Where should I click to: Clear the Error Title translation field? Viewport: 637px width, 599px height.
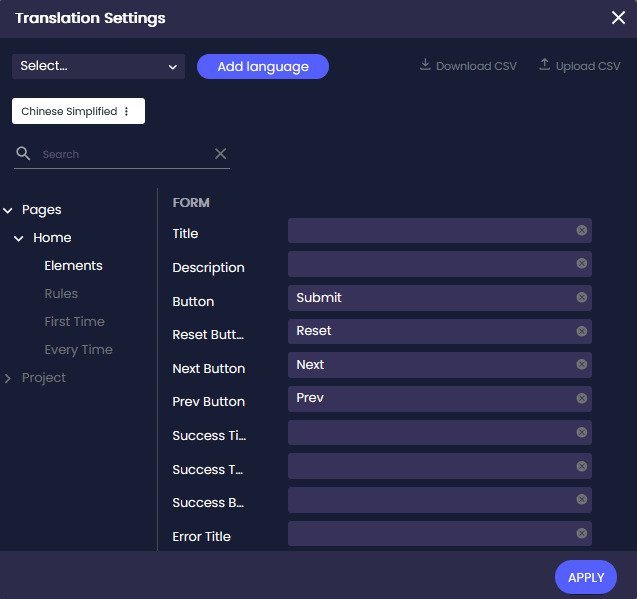click(581, 533)
